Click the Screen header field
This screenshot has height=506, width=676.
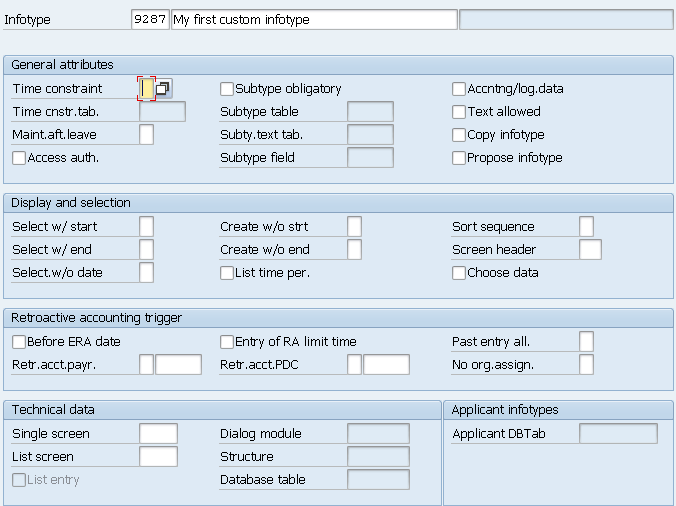coord(590,250)
